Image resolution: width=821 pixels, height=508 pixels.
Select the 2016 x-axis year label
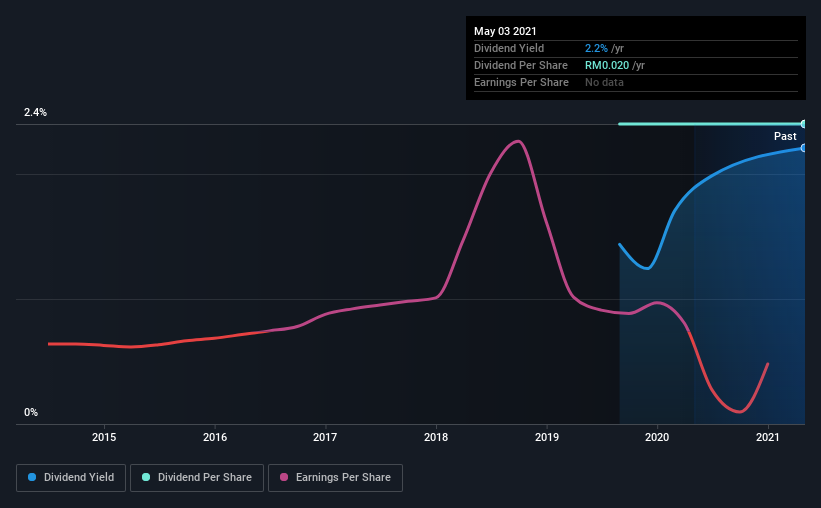(x=215, y=437)
